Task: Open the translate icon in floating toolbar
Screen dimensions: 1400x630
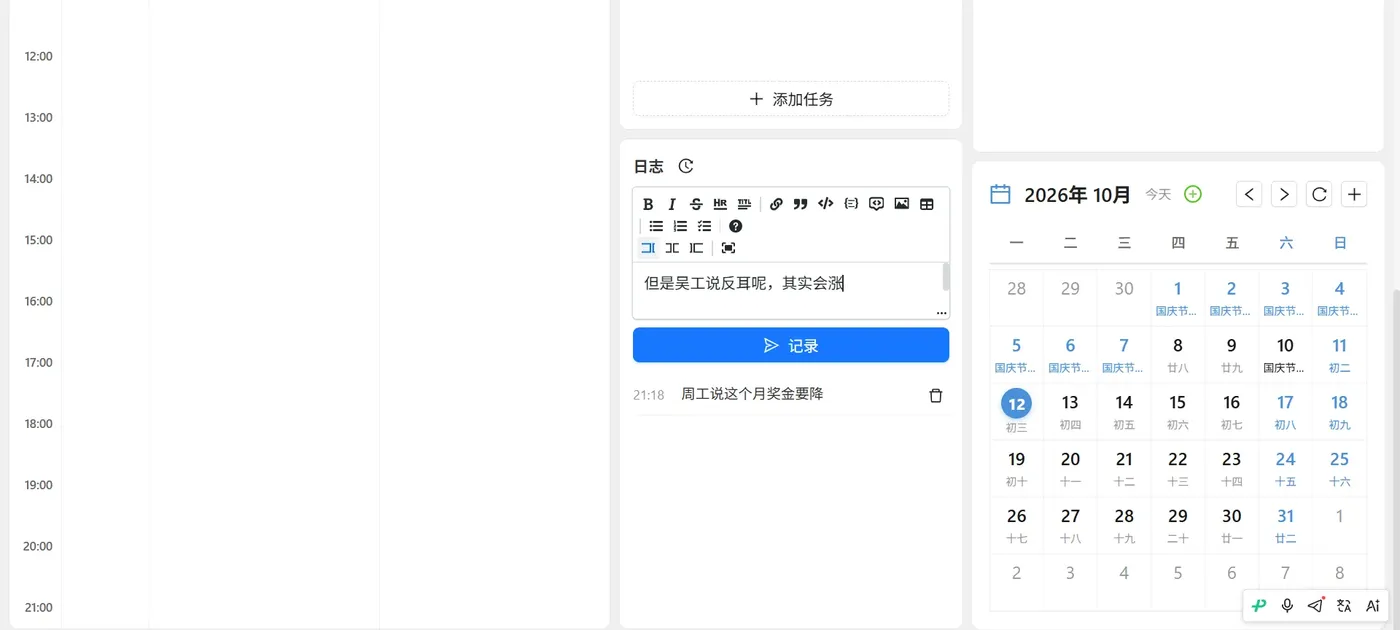Action: coord(1344,605)
